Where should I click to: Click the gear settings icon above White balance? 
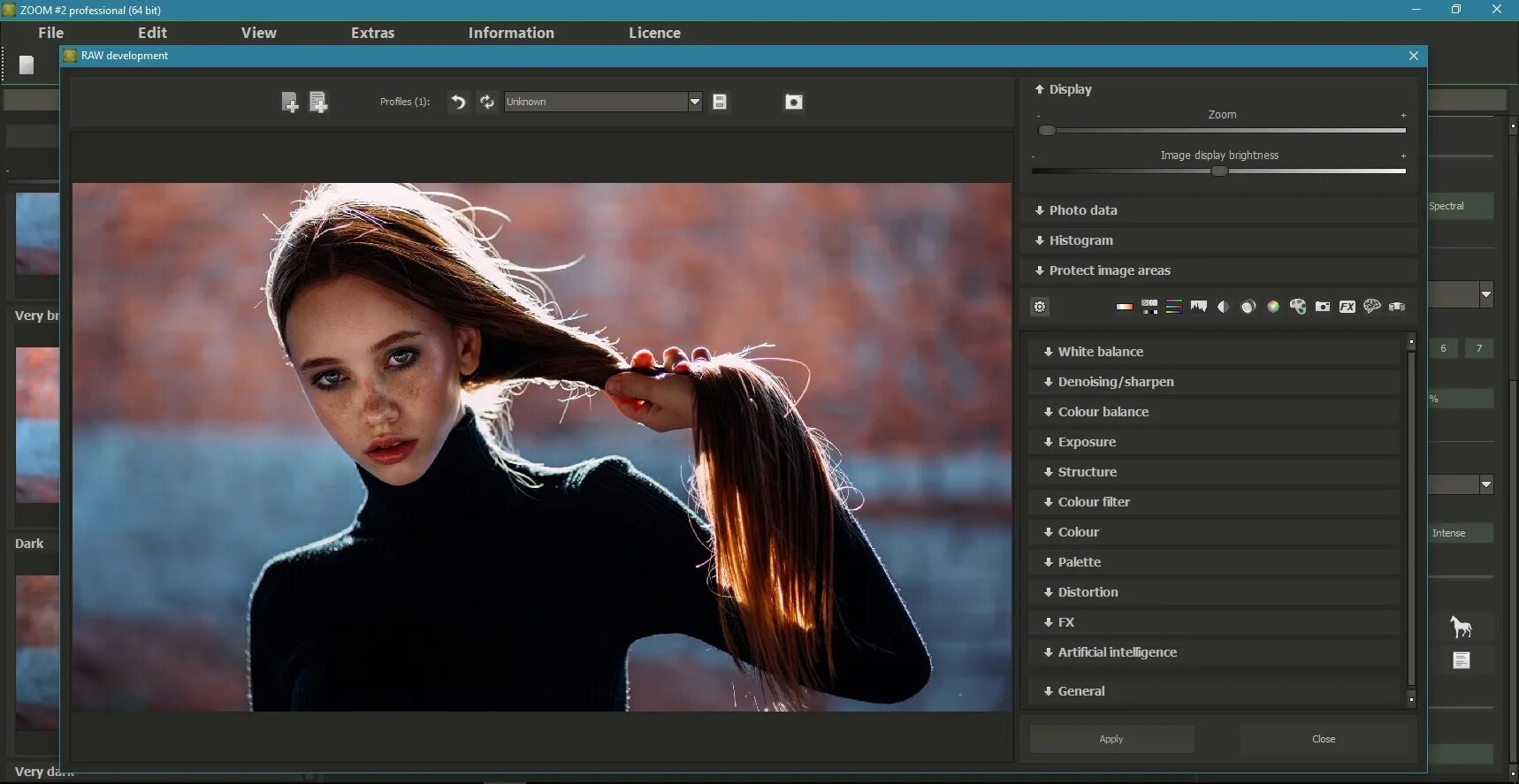1040,307
